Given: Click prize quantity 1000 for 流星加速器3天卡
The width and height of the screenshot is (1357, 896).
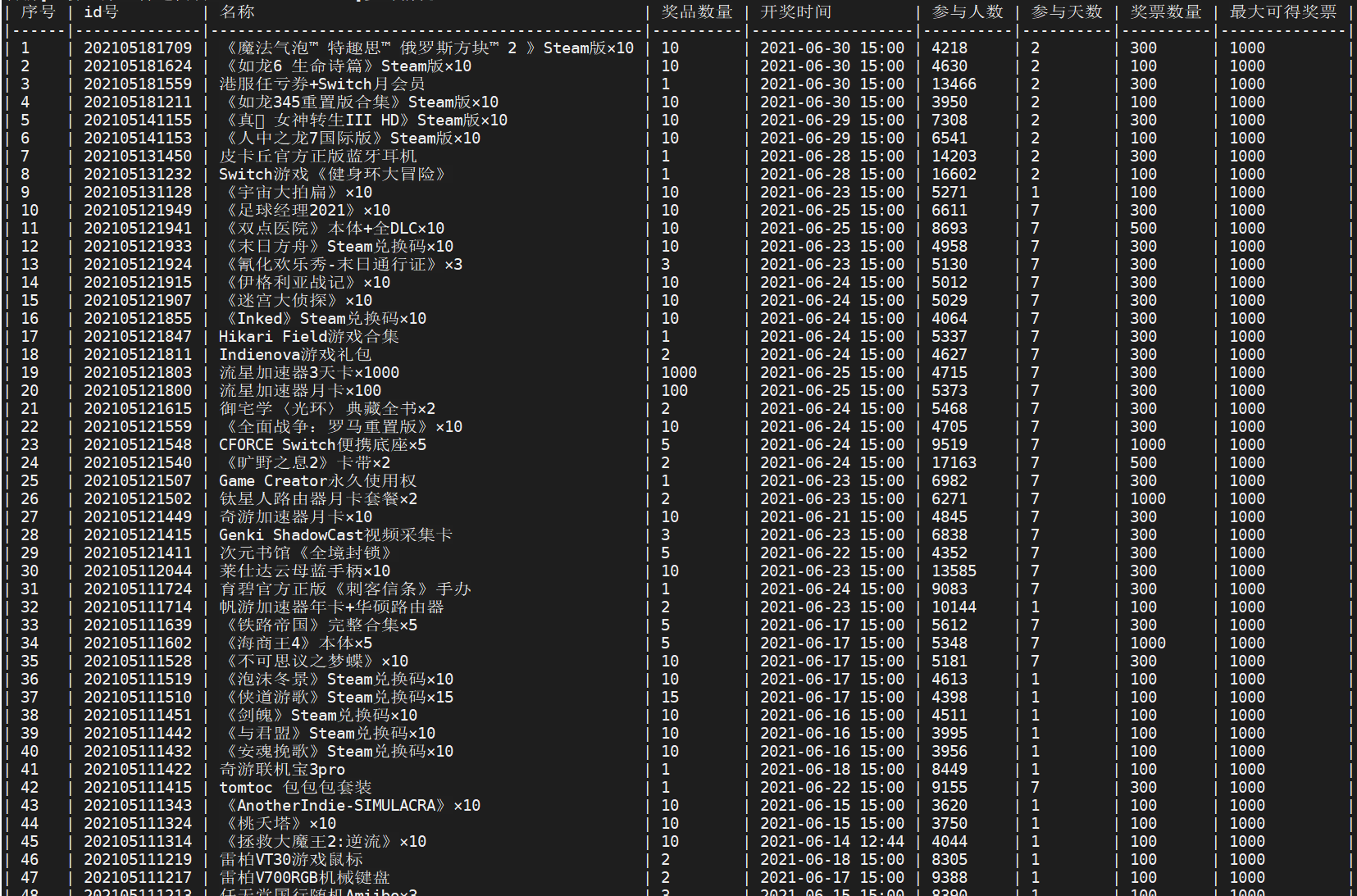Looking at the screenshot, I should [679, 373].
